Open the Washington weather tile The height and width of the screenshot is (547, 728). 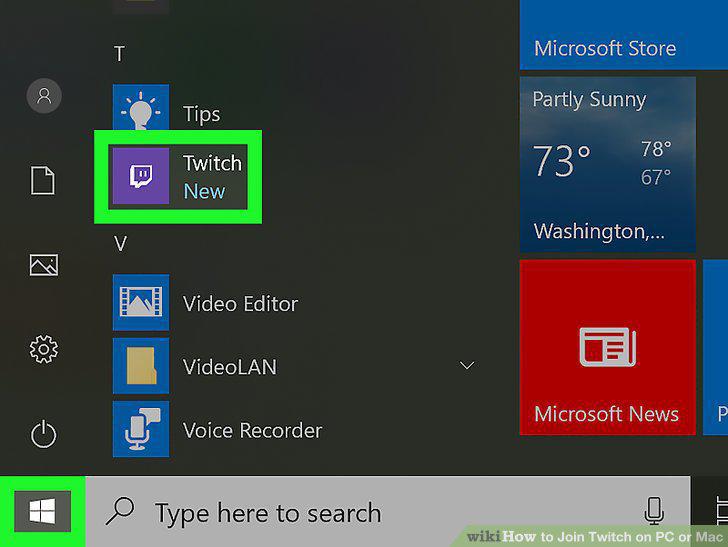pyautogui.click(x=608, y=164)
